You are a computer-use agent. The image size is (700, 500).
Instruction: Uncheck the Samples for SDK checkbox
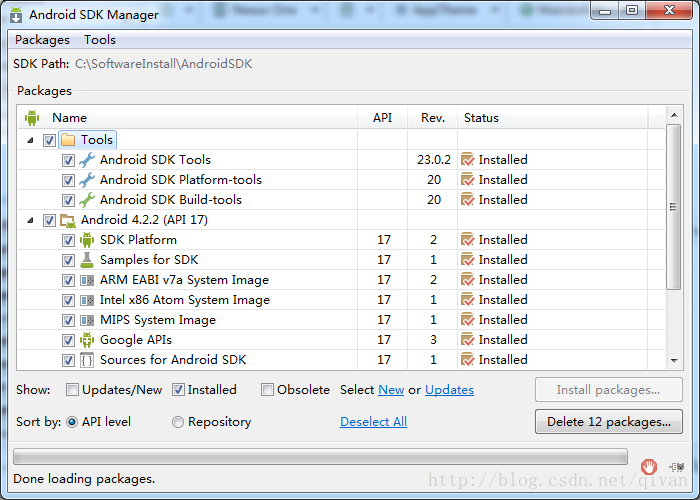tap(68, 260)
